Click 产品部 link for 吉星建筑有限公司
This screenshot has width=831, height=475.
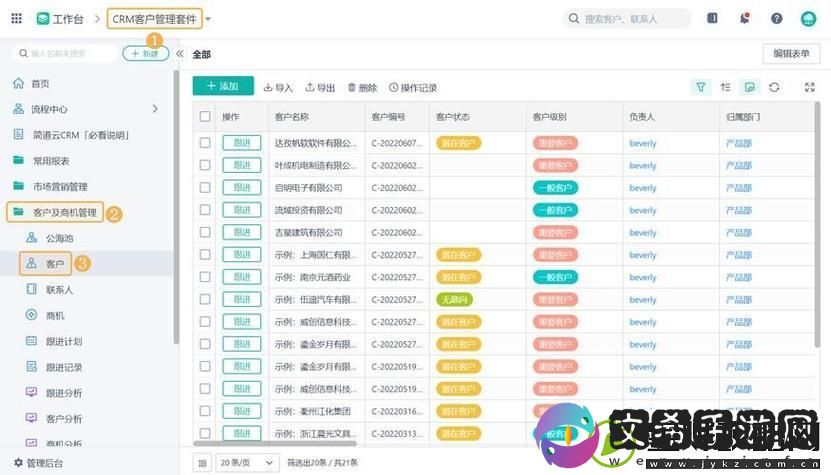739,233
